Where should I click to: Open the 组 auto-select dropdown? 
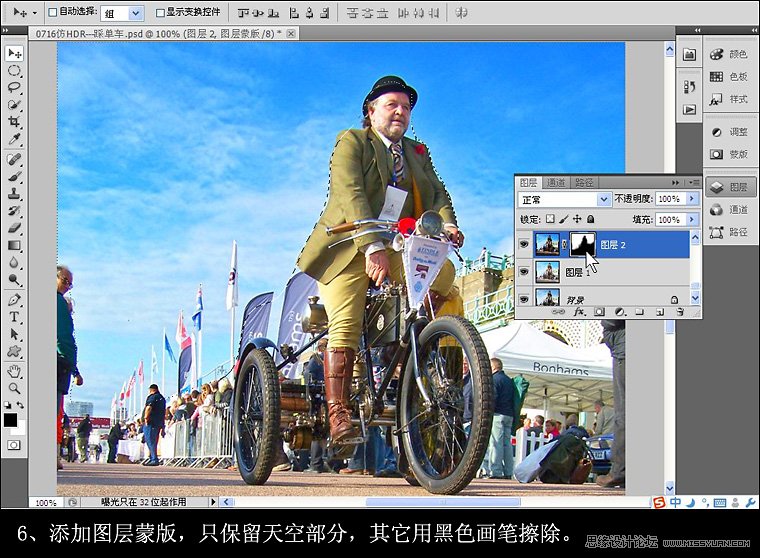136,13
